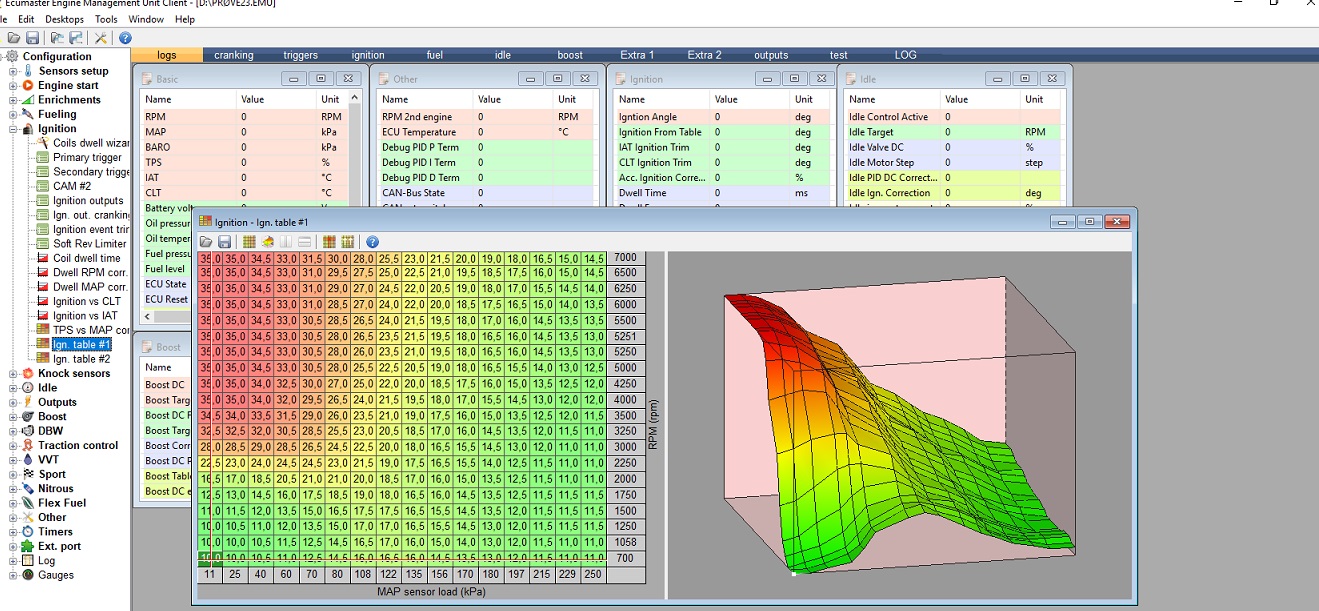Expand the Knock sensors tree node
The image size is (1319, 611).
[x=13, y=374]
